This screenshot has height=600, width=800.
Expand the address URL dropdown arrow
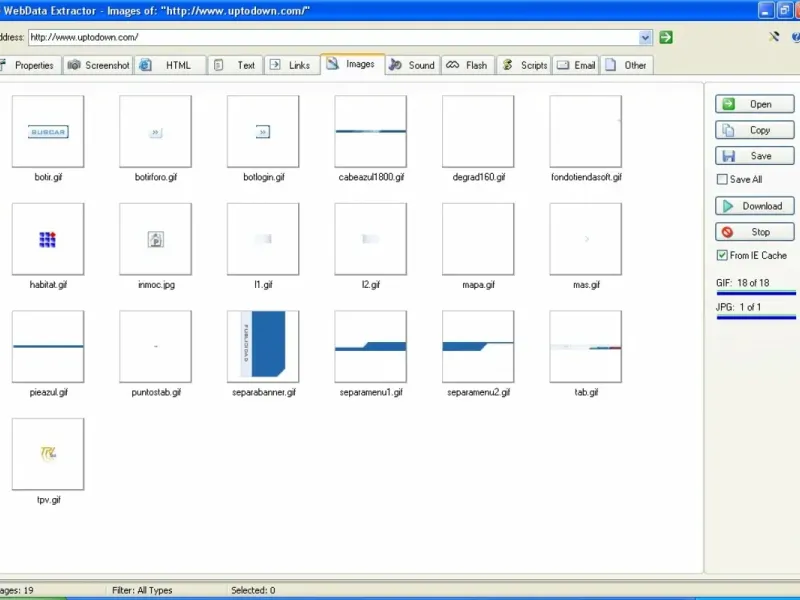(x=645, y=37)
